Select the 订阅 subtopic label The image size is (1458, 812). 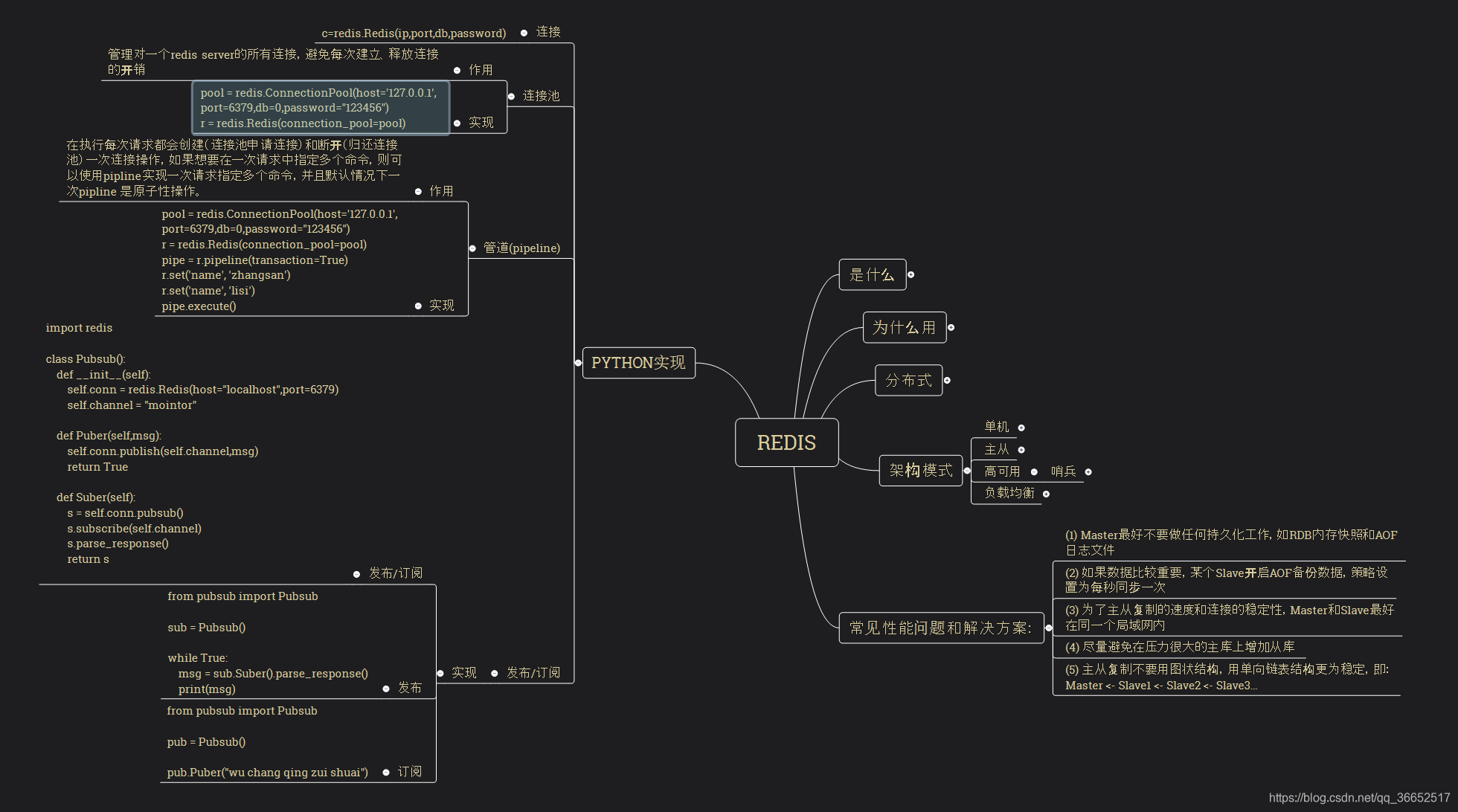(x=409, y=772)
